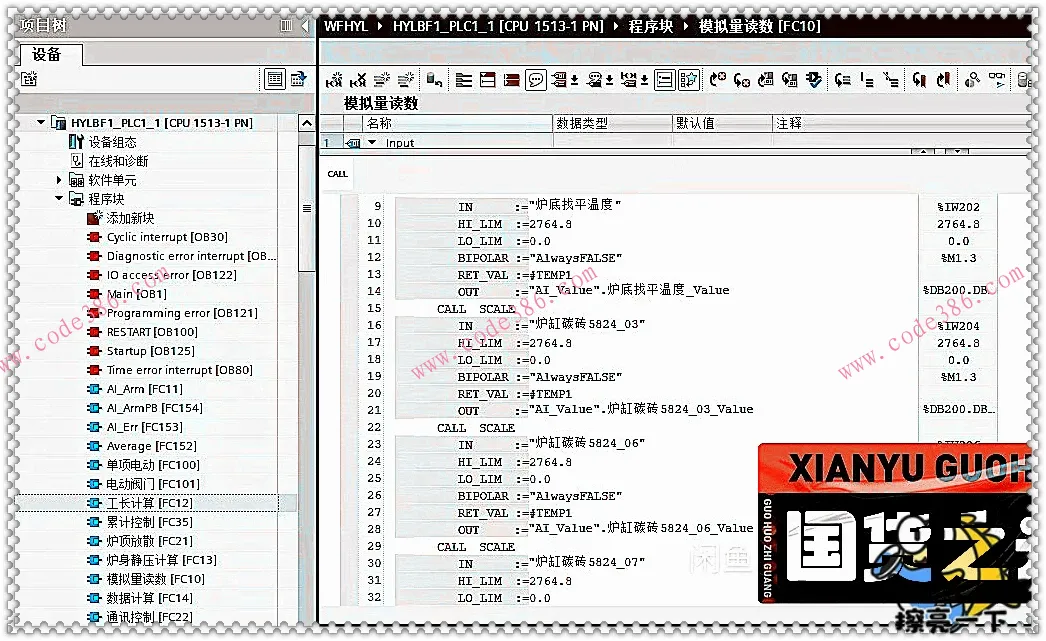Toggle monitoring with the glasses icon
This screenshot has width=1046, height=641.
tap(997, 80)
